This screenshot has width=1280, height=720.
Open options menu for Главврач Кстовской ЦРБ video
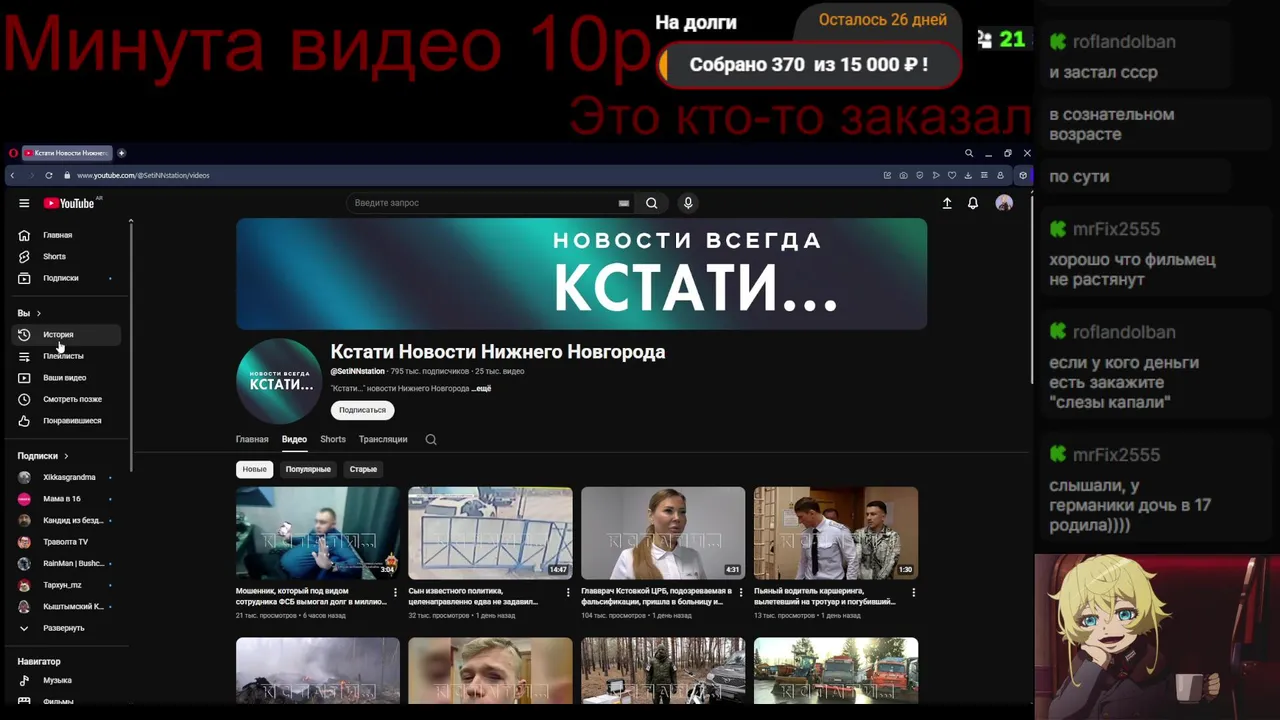(x=741, y=592)
